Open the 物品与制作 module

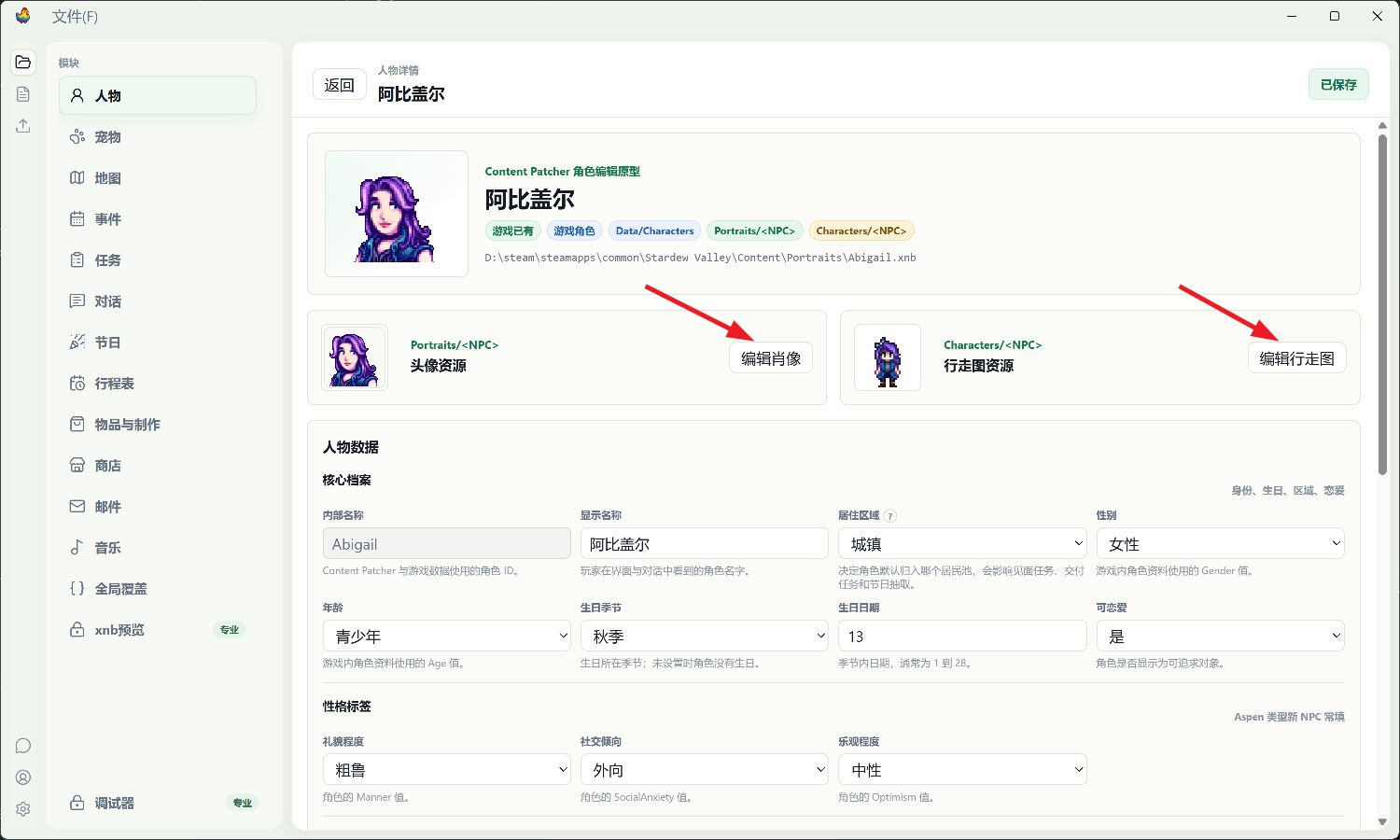[158, 425]
